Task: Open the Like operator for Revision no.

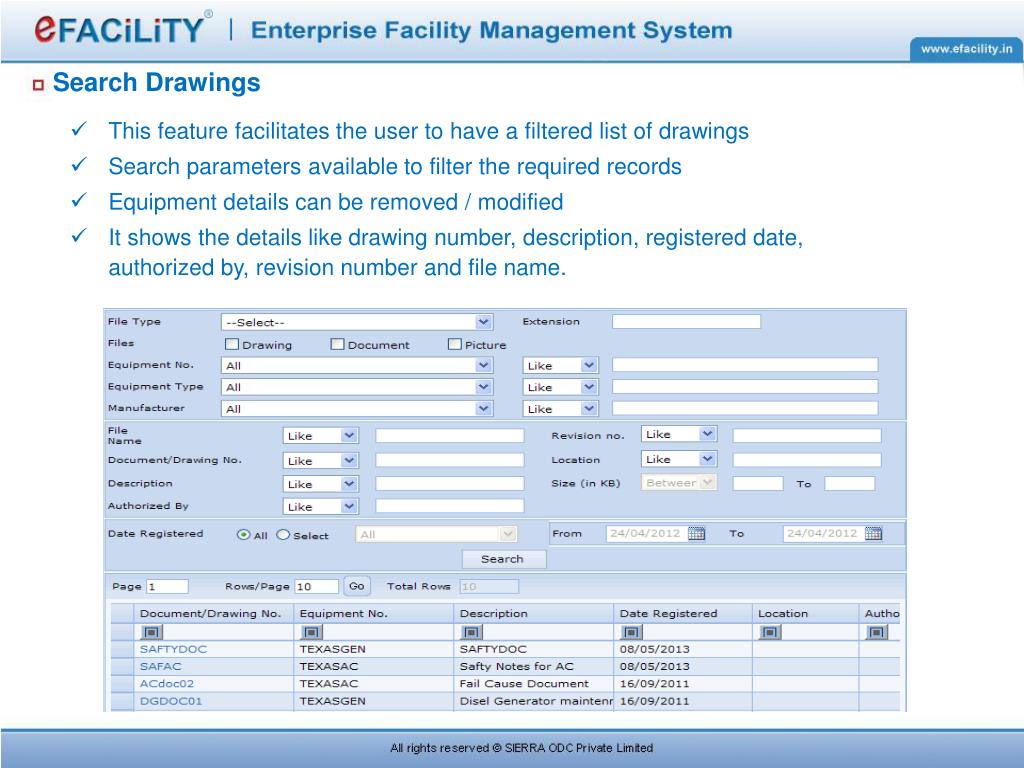Action: point(679,434)
